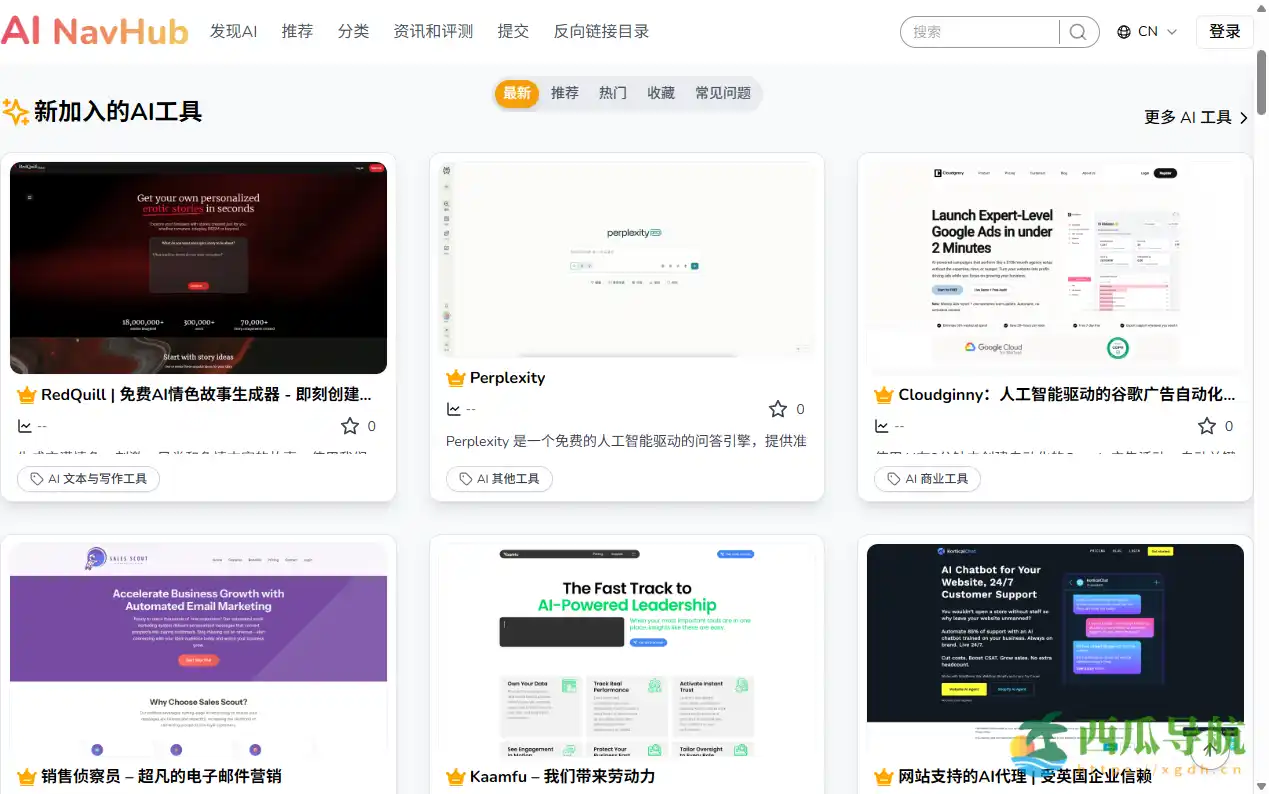Click the sparkle icon beside 新加入的AI工具 heading
Viewport: 1269px width, 794px height.
coord(15,111)
